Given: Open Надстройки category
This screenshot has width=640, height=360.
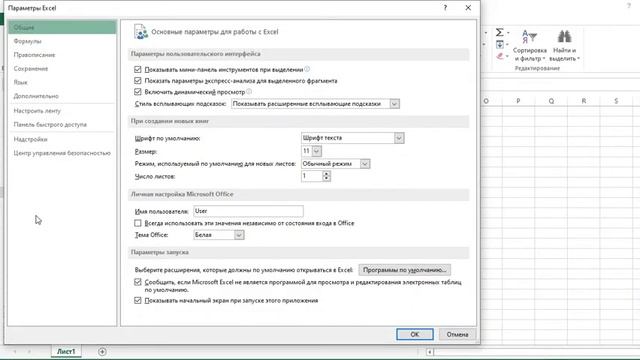Looking at the screenshot, I should click(62, 139).
